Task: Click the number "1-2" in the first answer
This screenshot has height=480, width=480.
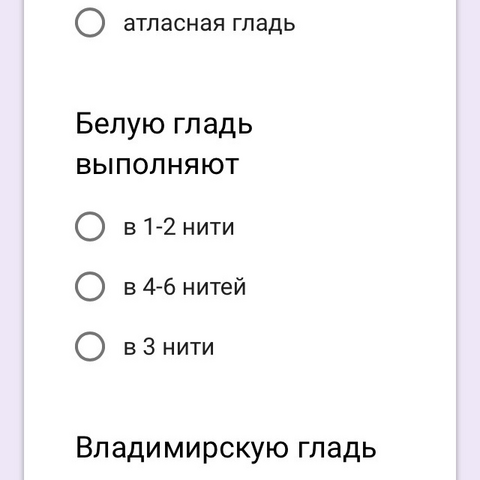Action: (159, 227)
